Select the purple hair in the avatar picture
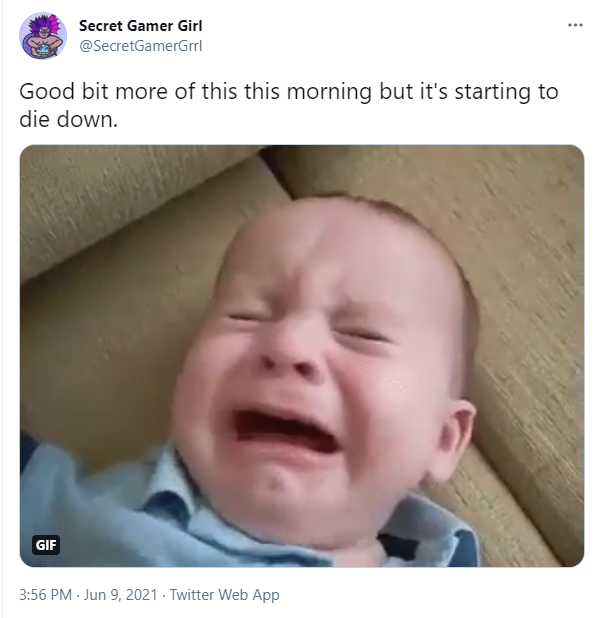The height and width of the screenshot is (618, 601). (43, 24)
